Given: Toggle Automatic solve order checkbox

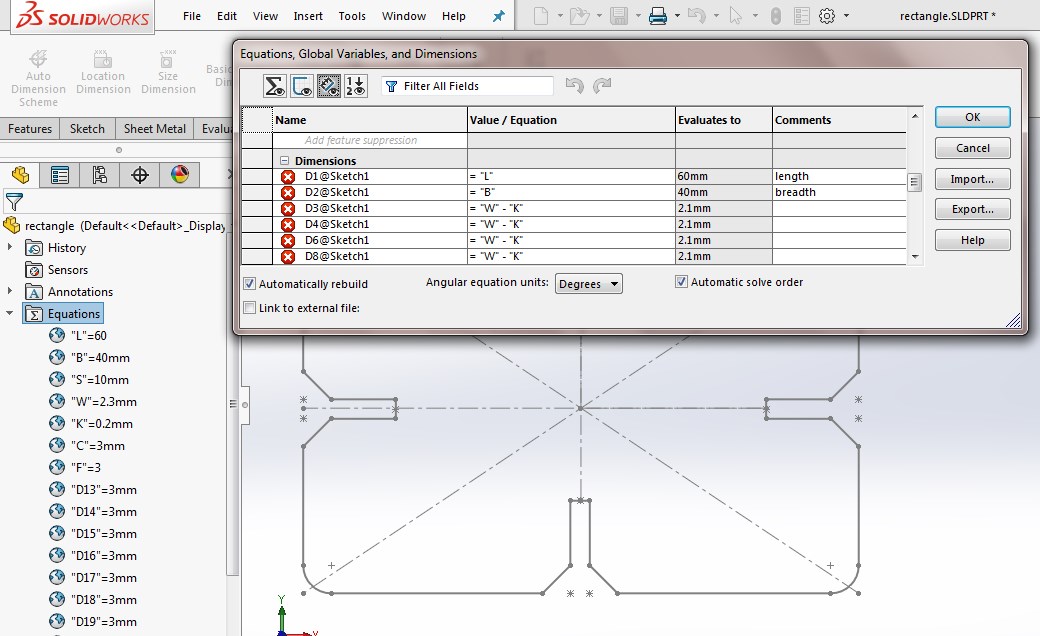Looking at the screenshot, I should pos(681,282).
